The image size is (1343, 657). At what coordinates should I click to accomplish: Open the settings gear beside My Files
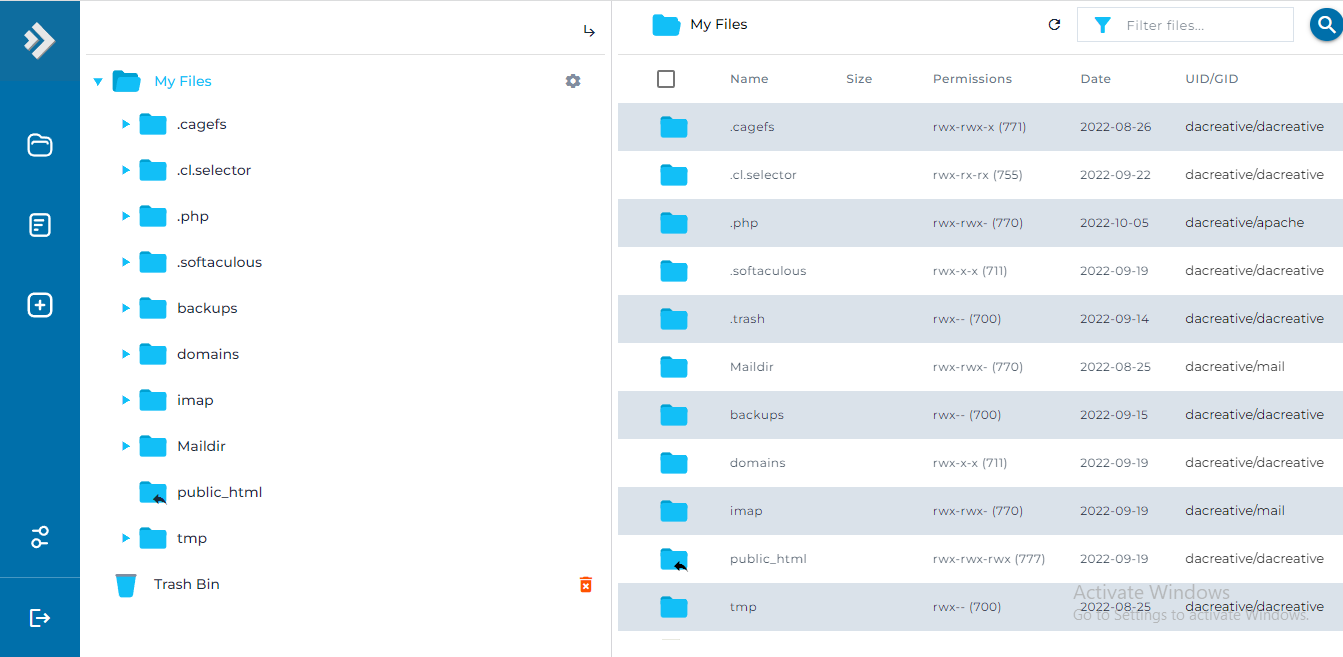(x=572, y=81)
